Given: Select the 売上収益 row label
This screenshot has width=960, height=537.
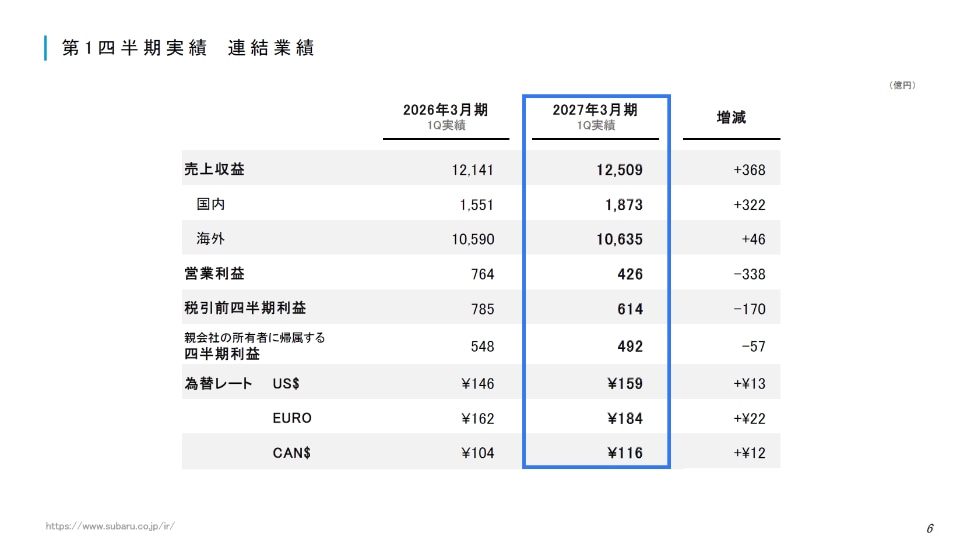Looking at the screenshot, I should pyautogui.click(x=214, y=169).
